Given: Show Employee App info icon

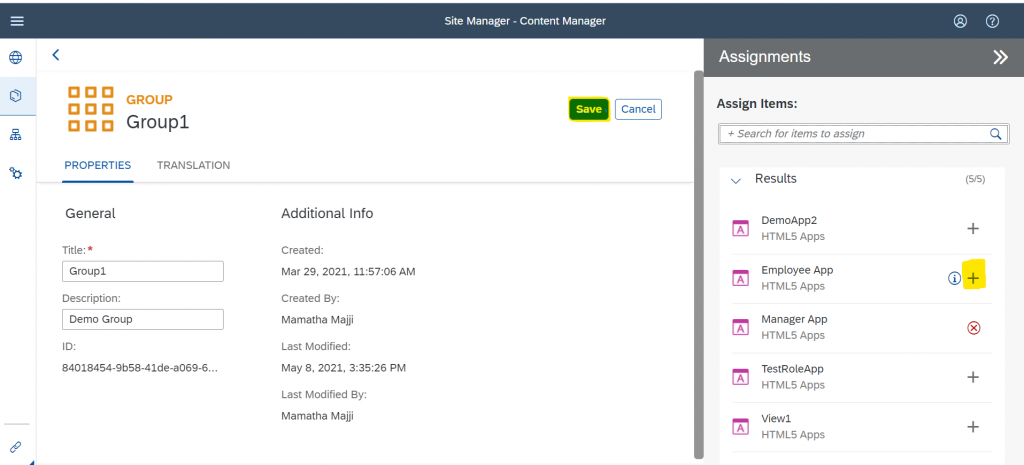Looking at the screenshot, I should [954, 278].
